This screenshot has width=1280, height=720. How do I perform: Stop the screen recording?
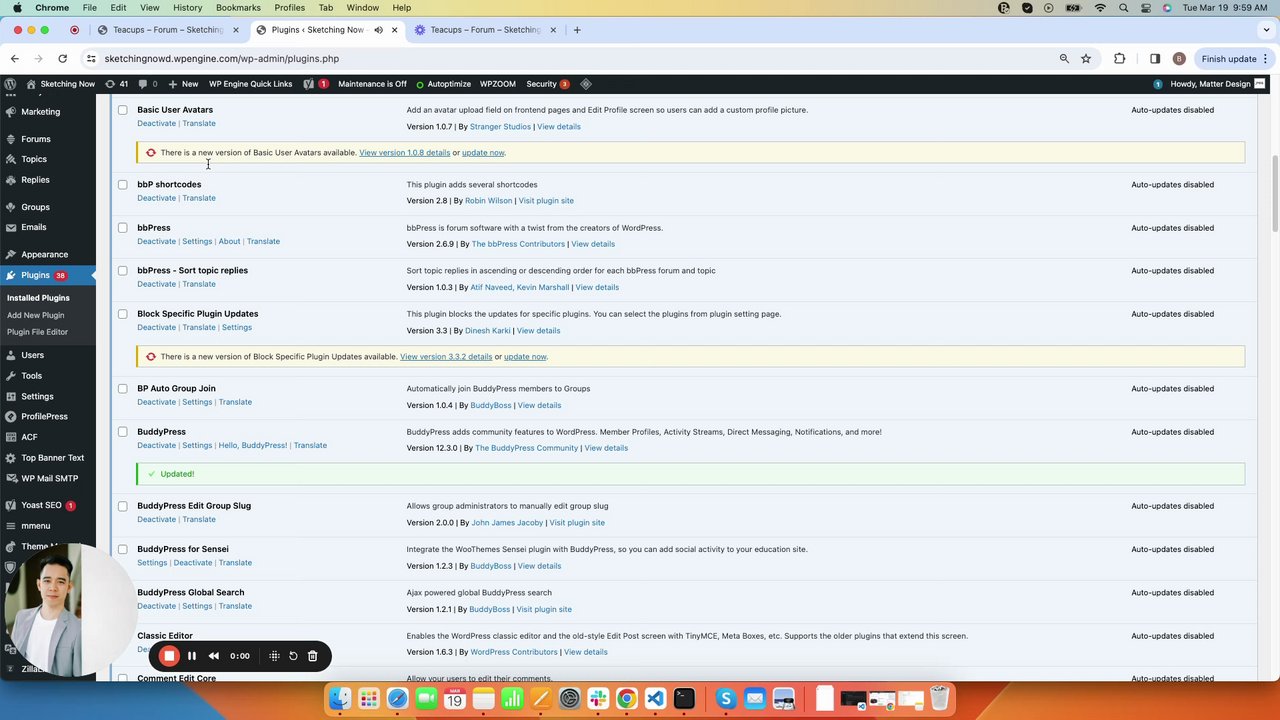tap(169, 656)
